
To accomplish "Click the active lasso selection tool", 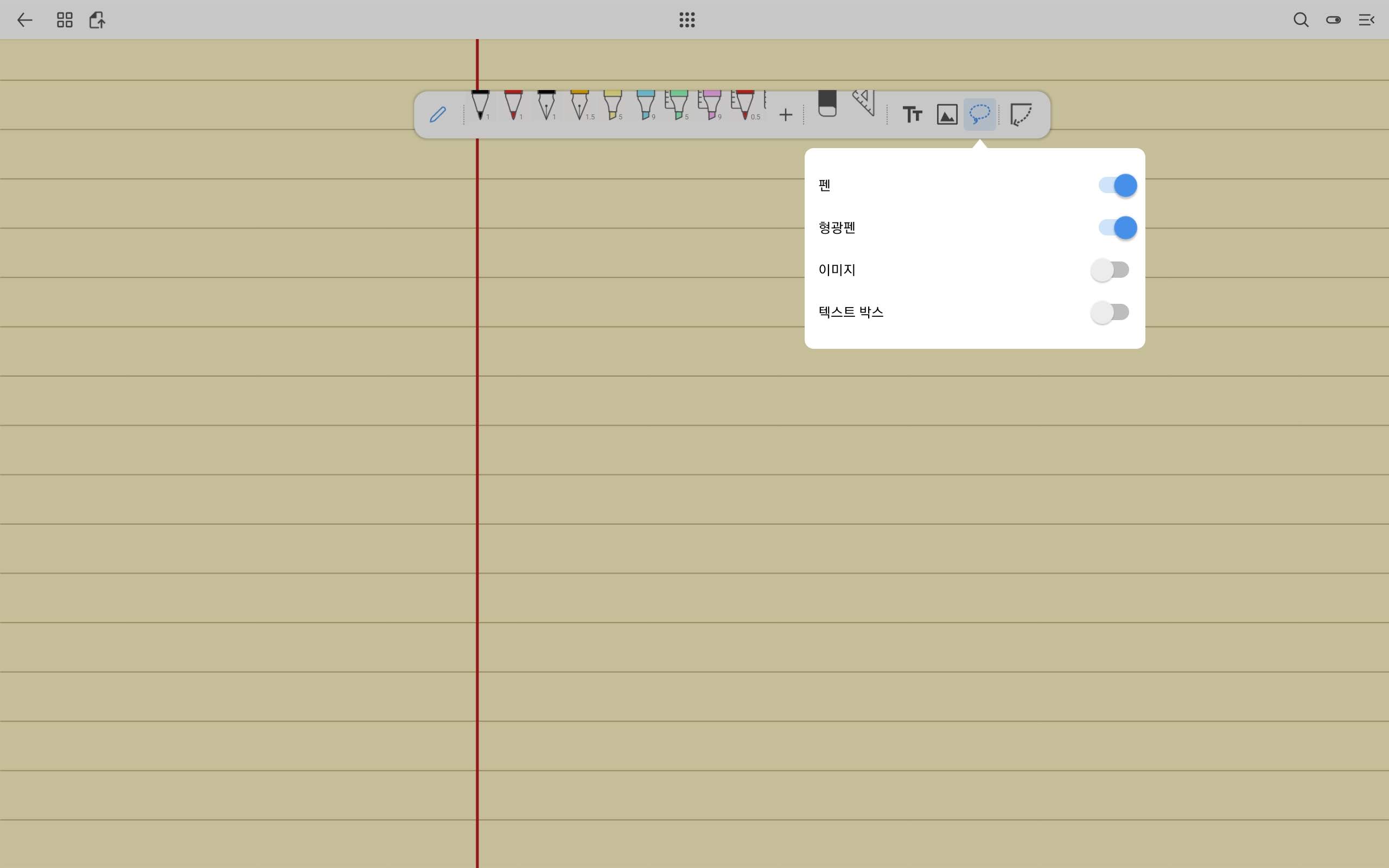I will (980, 114).
